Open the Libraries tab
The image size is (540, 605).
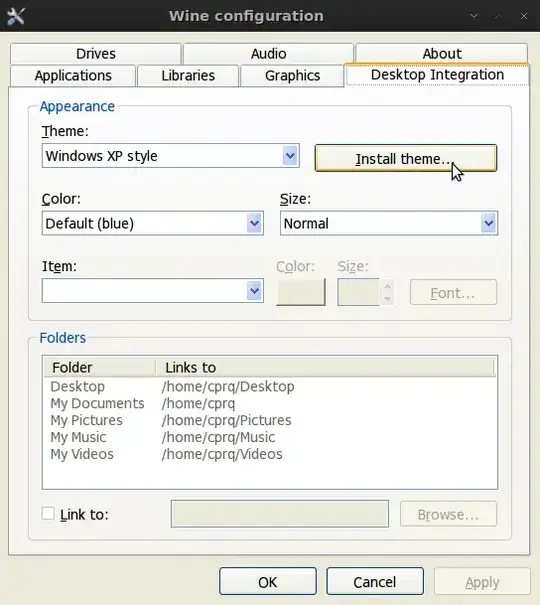click(188, 76)
